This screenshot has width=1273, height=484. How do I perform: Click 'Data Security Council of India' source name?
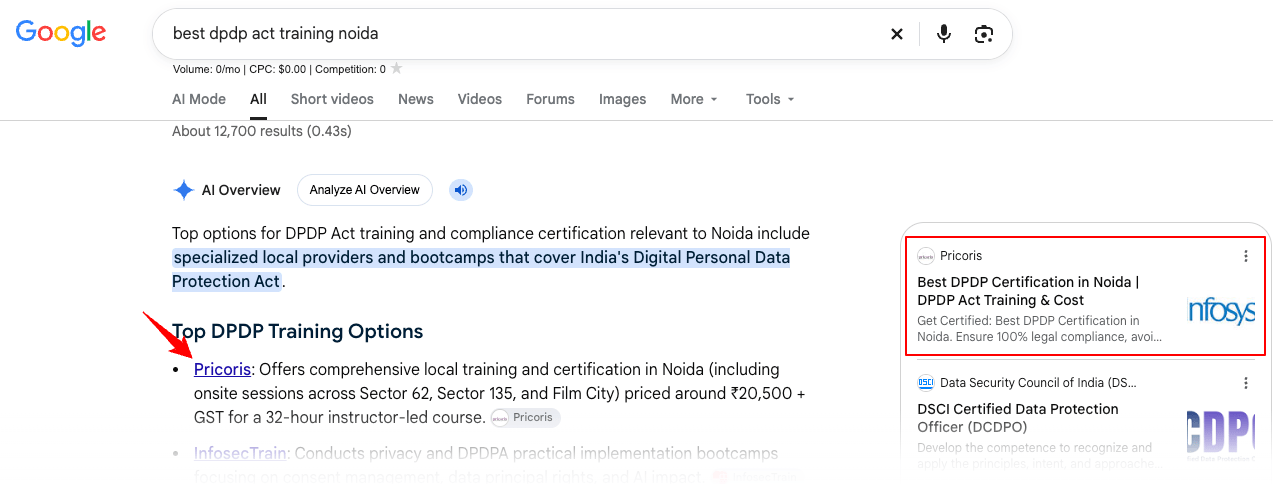point(1038,383)
